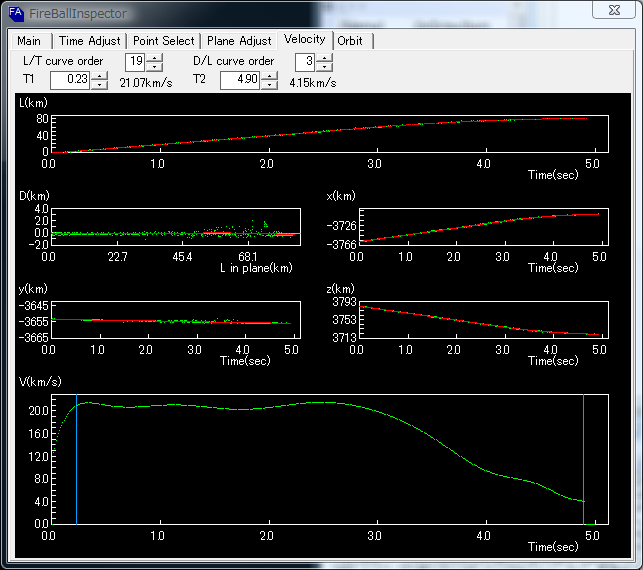Open the Orbit tab
This screenshot has height=570, width=643.
pos(350,41)
